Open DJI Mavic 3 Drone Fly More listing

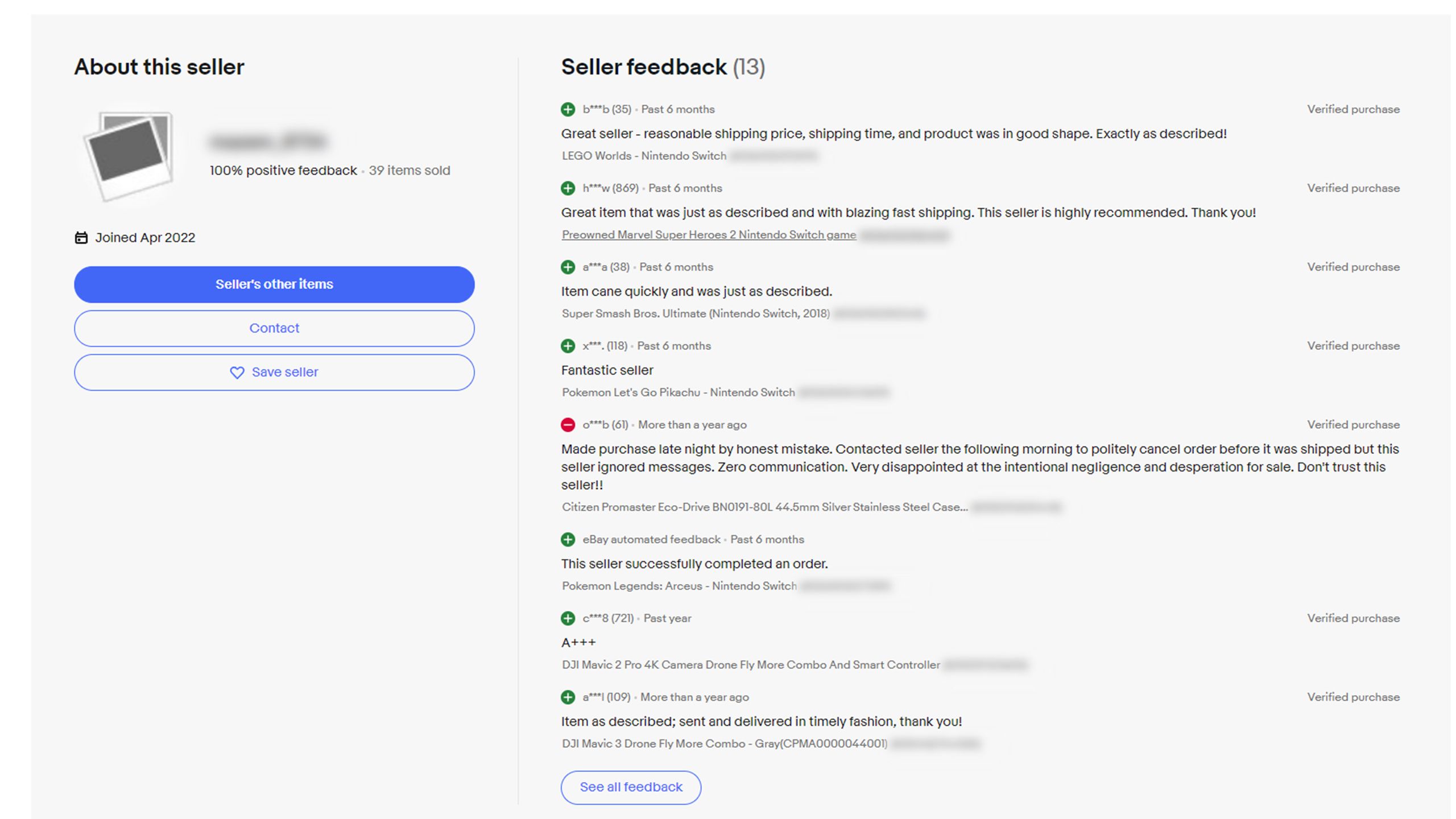coord(724,744)
